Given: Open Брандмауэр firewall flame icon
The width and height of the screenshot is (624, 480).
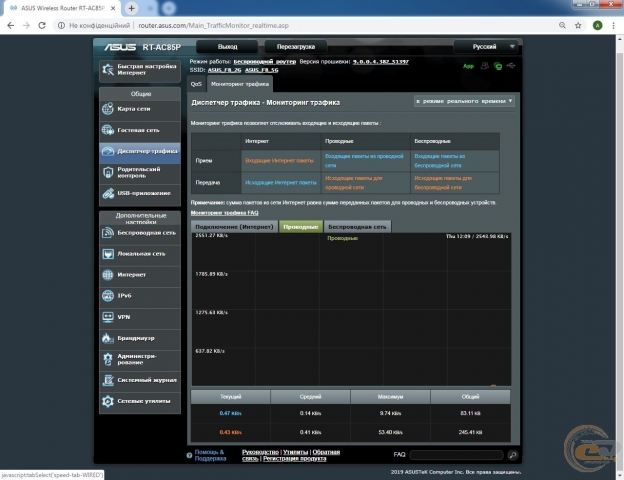Looking at the screenshot, I should [108, 338].
